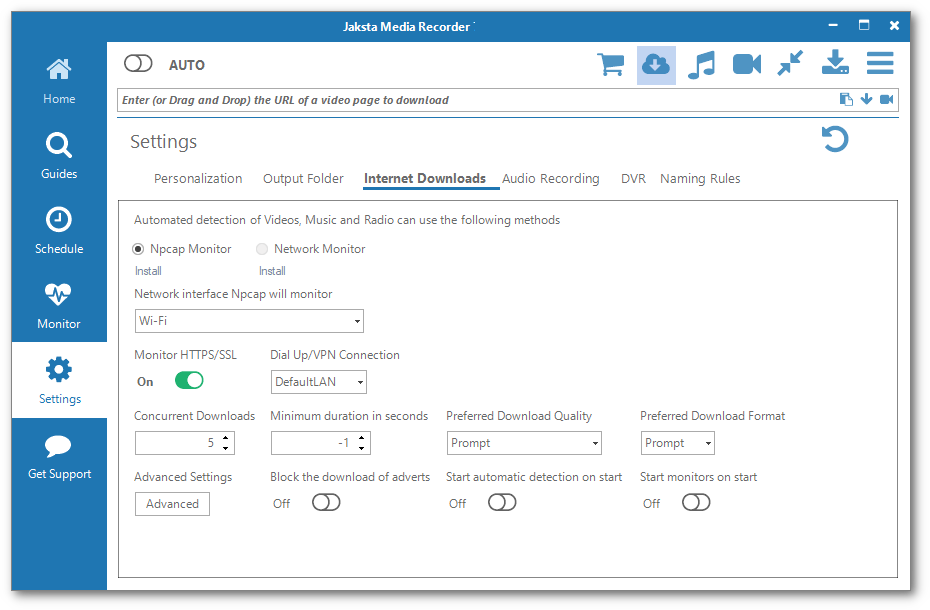This screenshot has height=610, width=930.
Task: Open Get Support chat section
Action: pos(59,456)
